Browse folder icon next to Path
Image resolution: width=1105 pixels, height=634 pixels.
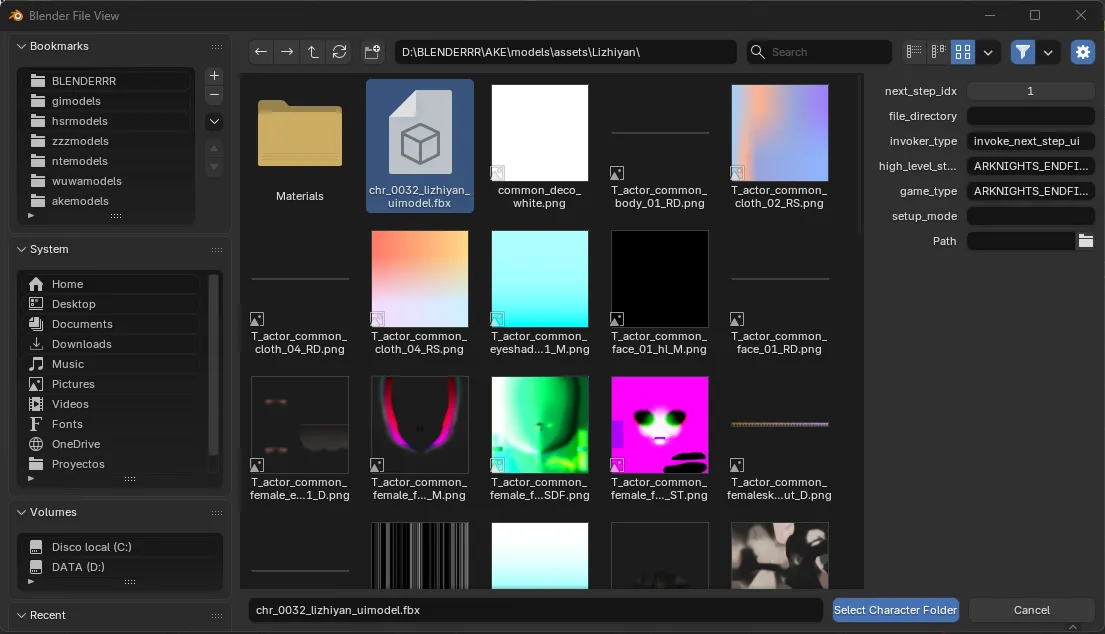pyautogui.click(x=1086, y=241)
